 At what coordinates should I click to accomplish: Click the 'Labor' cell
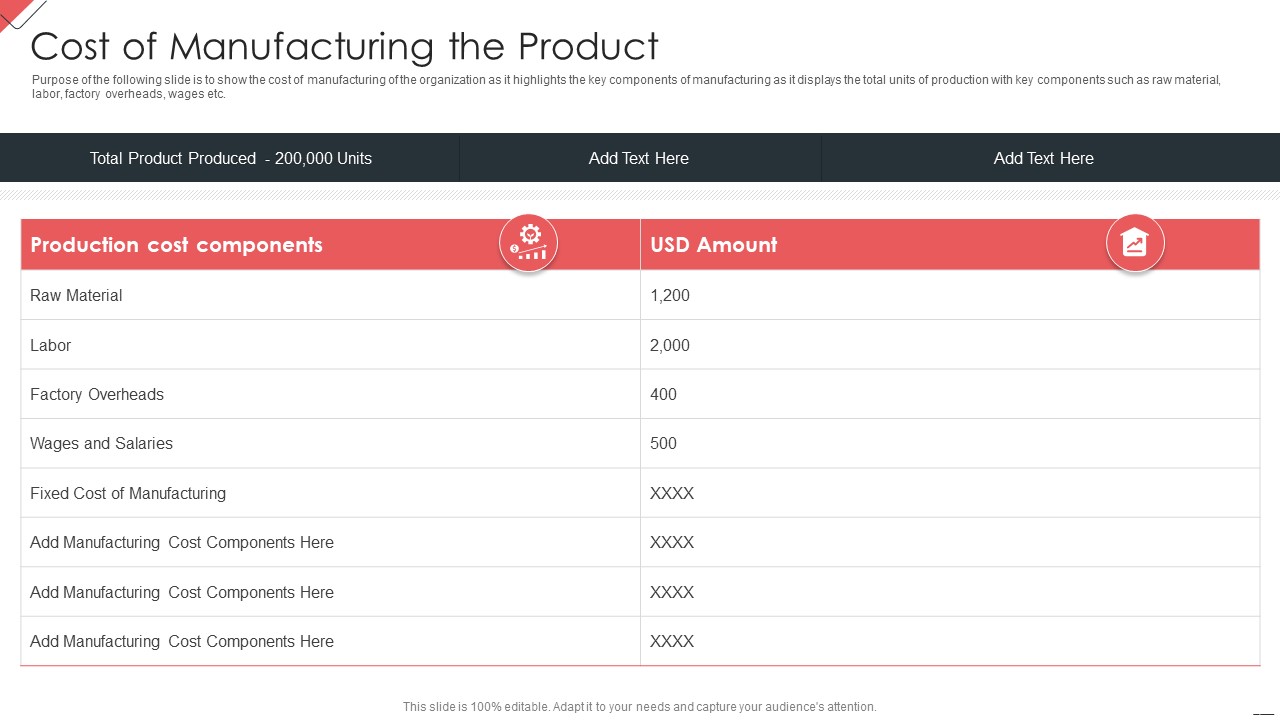pos(330,345)
